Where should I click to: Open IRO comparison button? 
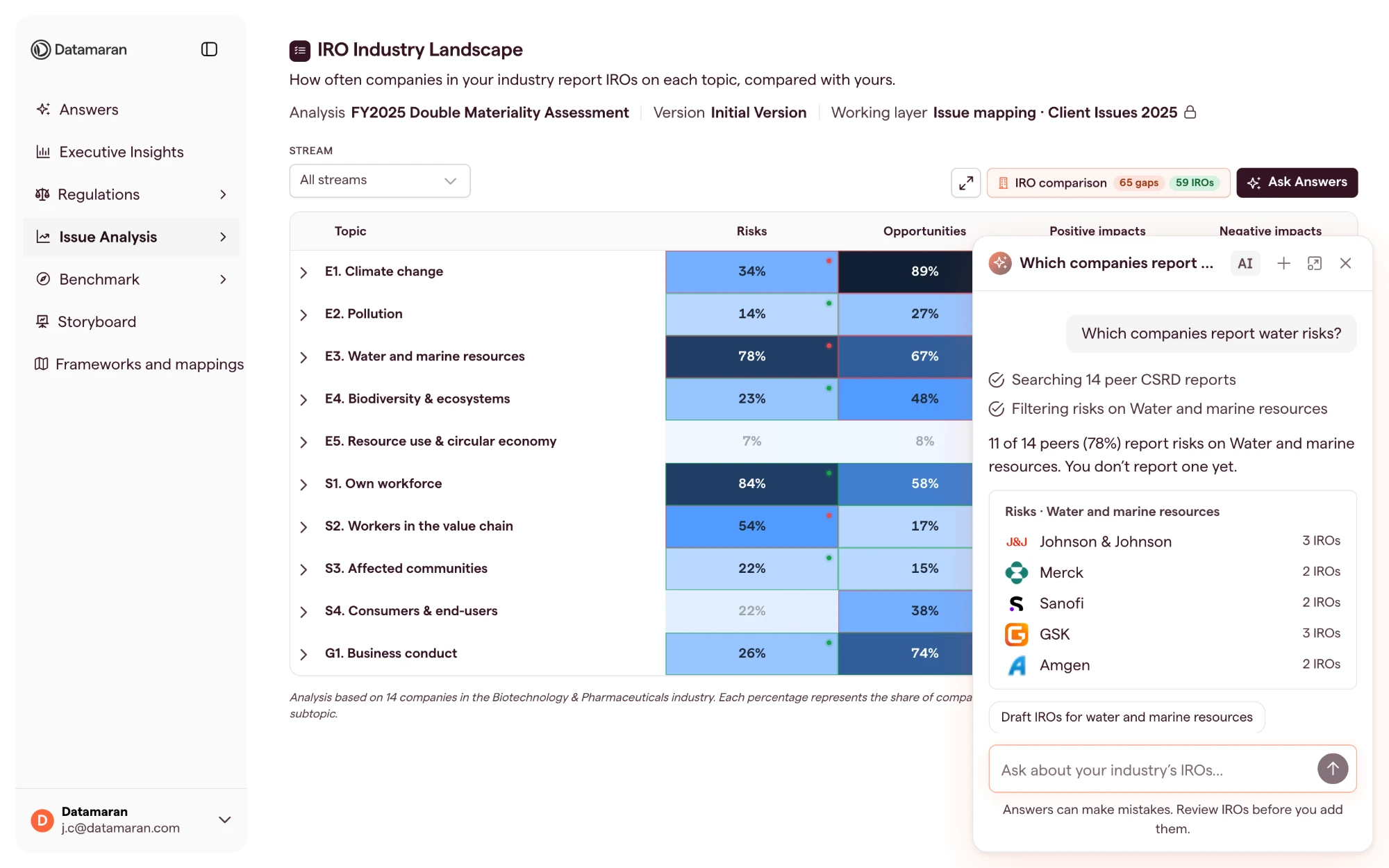pyautogui.click(x=1108, y=183)
